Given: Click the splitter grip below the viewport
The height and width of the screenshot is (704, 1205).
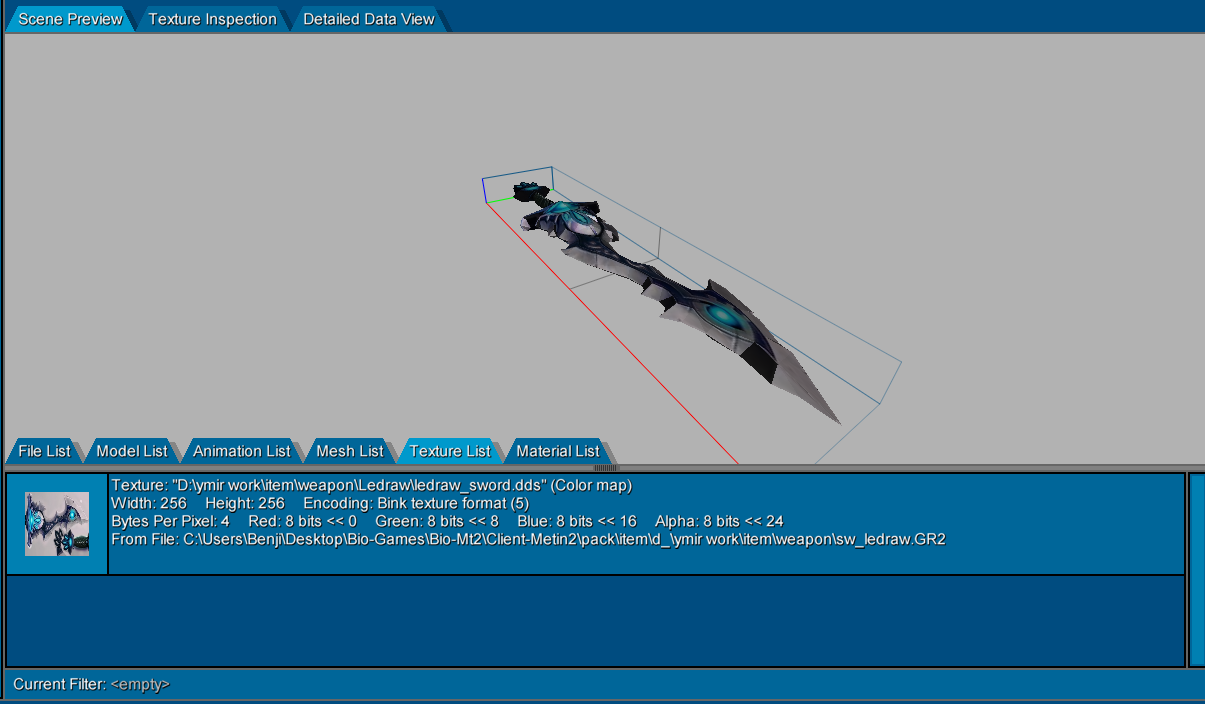Looking at the screenshot, I should (607, 467).
